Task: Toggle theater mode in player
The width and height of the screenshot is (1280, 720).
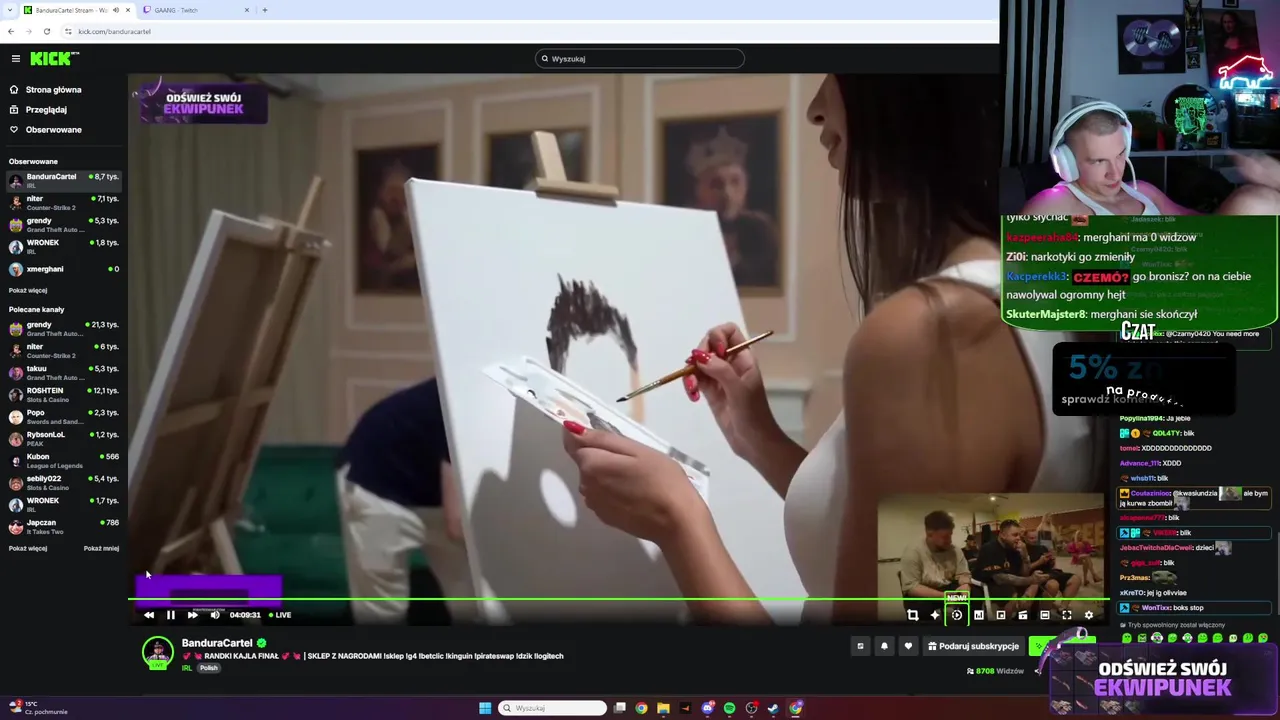Action: click(x=1045, y=615)
